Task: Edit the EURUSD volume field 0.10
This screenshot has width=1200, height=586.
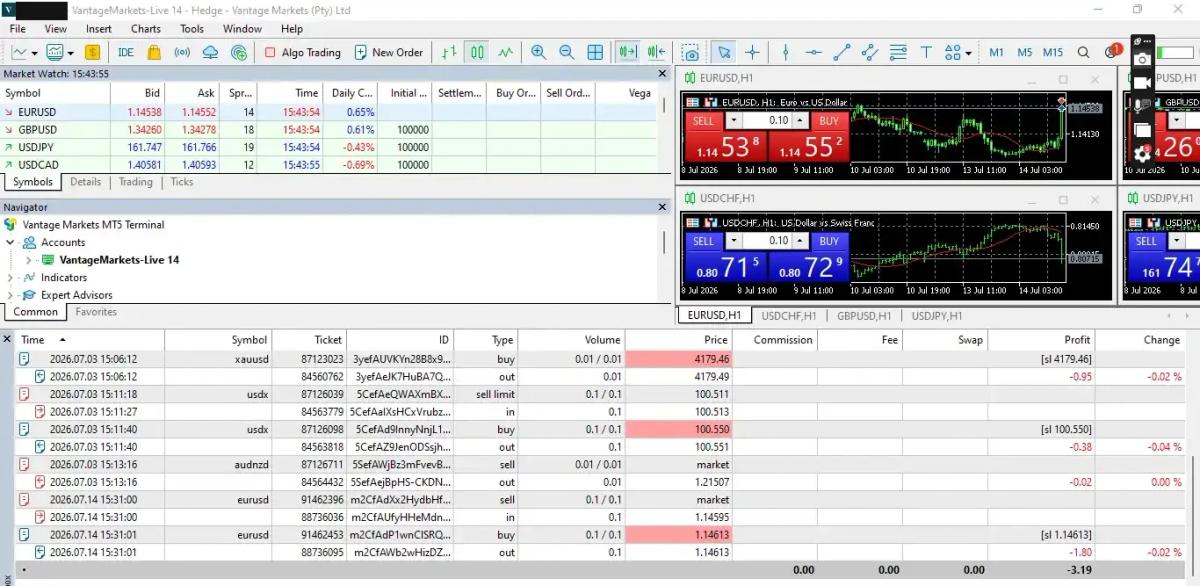Action: (767, 121)
